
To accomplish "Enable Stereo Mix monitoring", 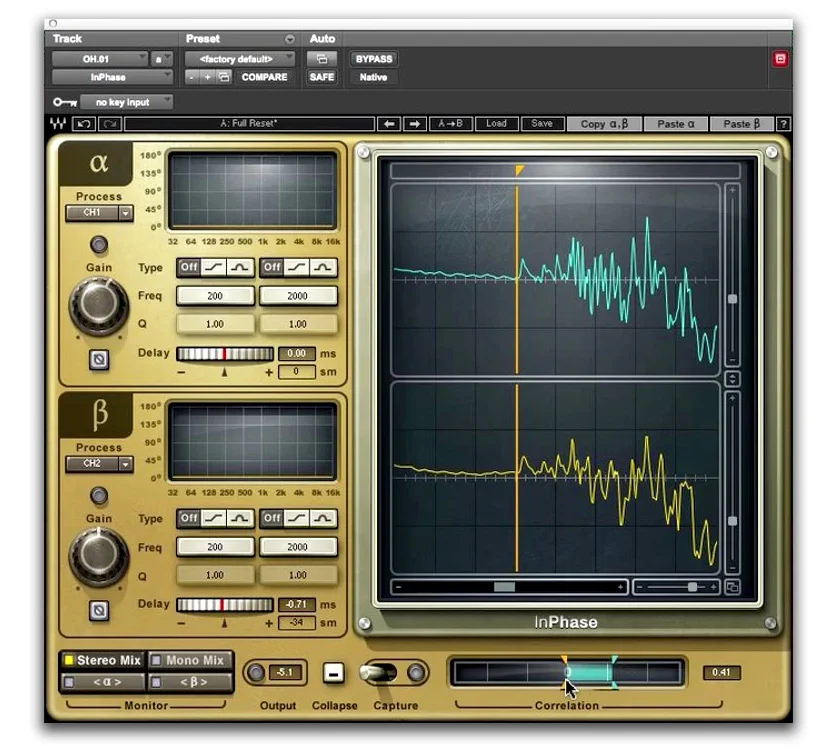I will pos(102,660).
